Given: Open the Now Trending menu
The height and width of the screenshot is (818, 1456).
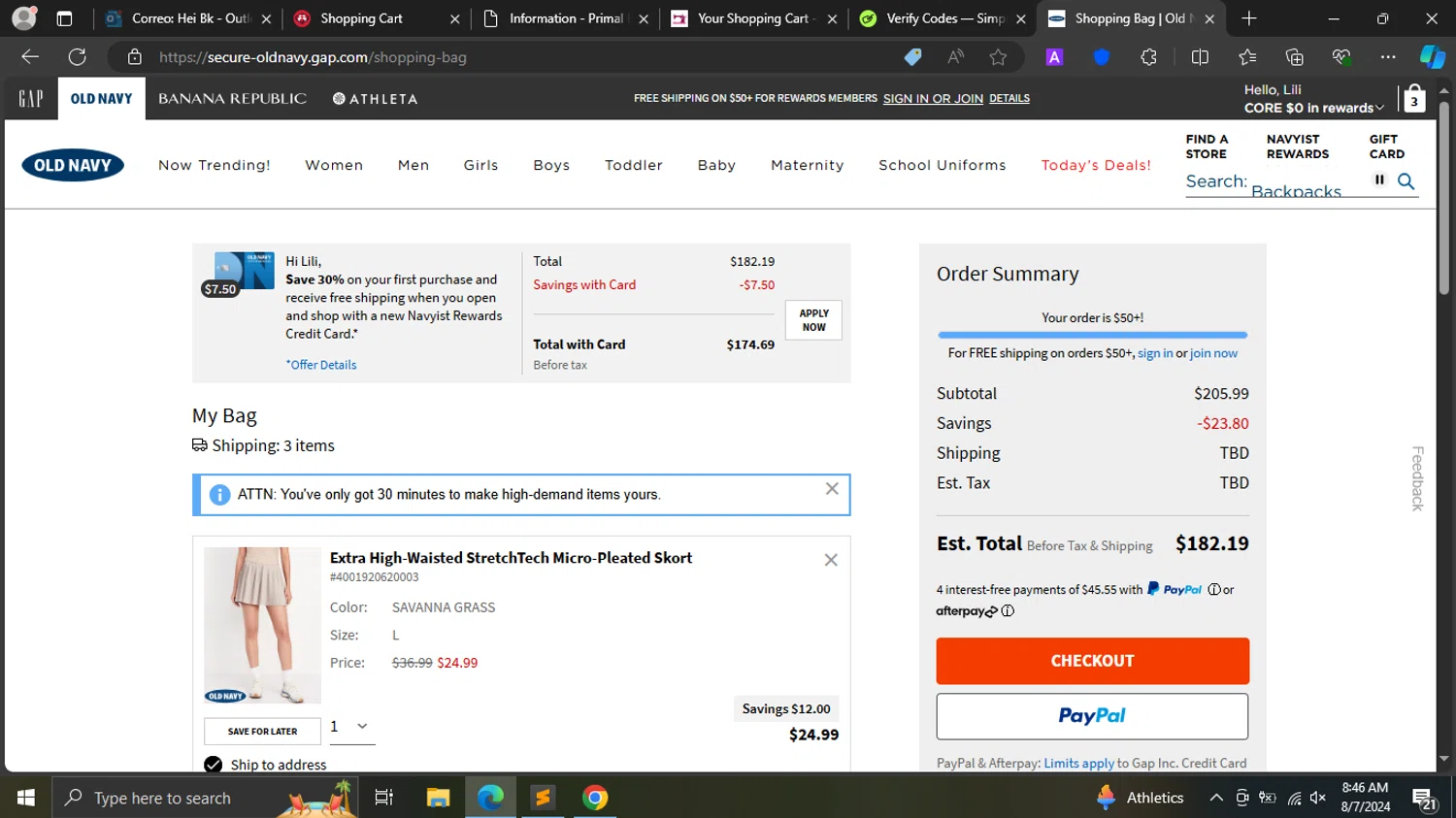Looking at the screenshot, I should tap(215, 165).
